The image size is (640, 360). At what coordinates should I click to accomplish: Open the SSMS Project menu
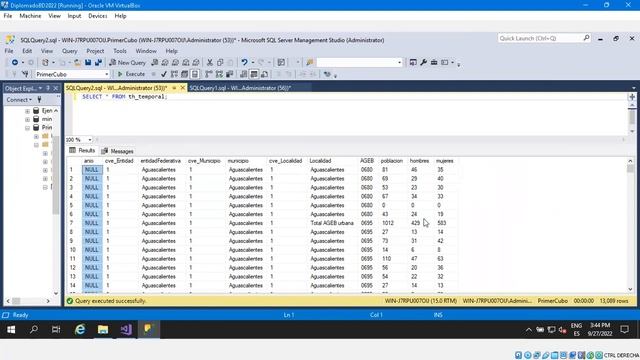click(x=95, y=51)
